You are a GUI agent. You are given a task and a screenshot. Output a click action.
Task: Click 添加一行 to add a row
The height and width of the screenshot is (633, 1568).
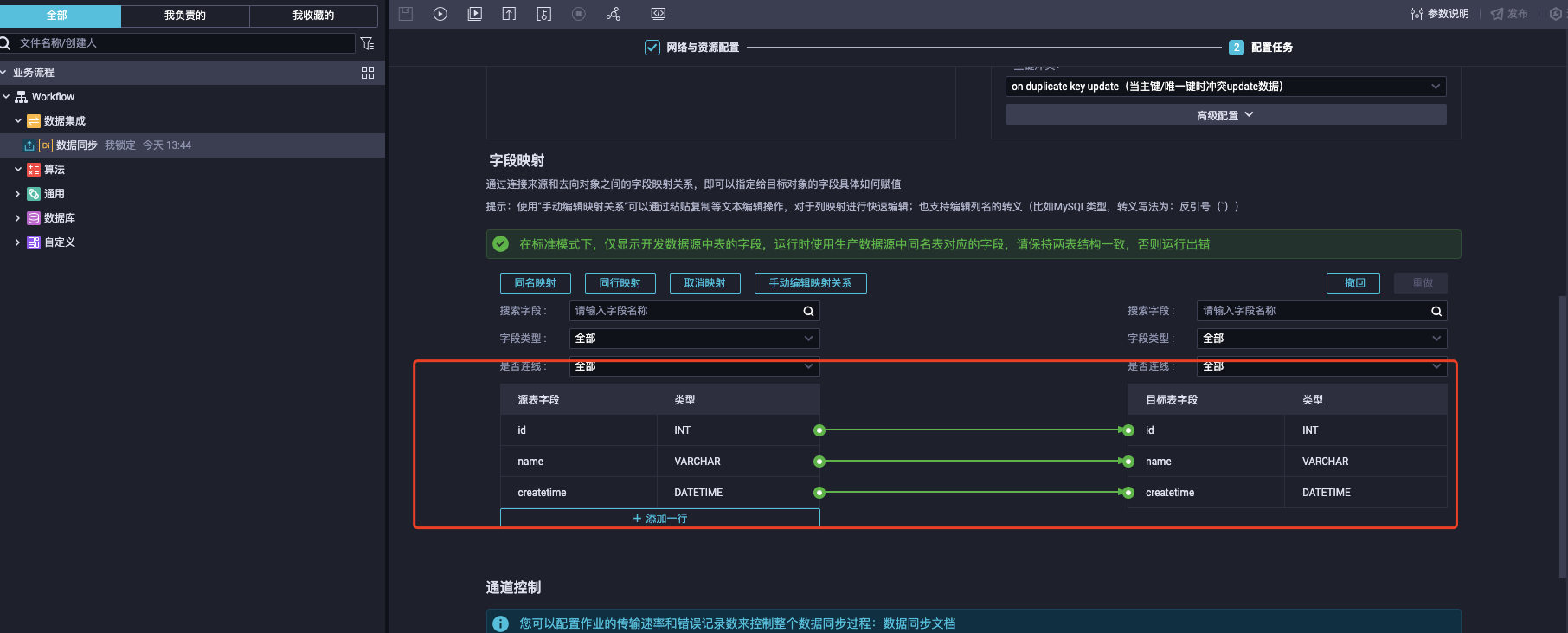coord(660,518)
